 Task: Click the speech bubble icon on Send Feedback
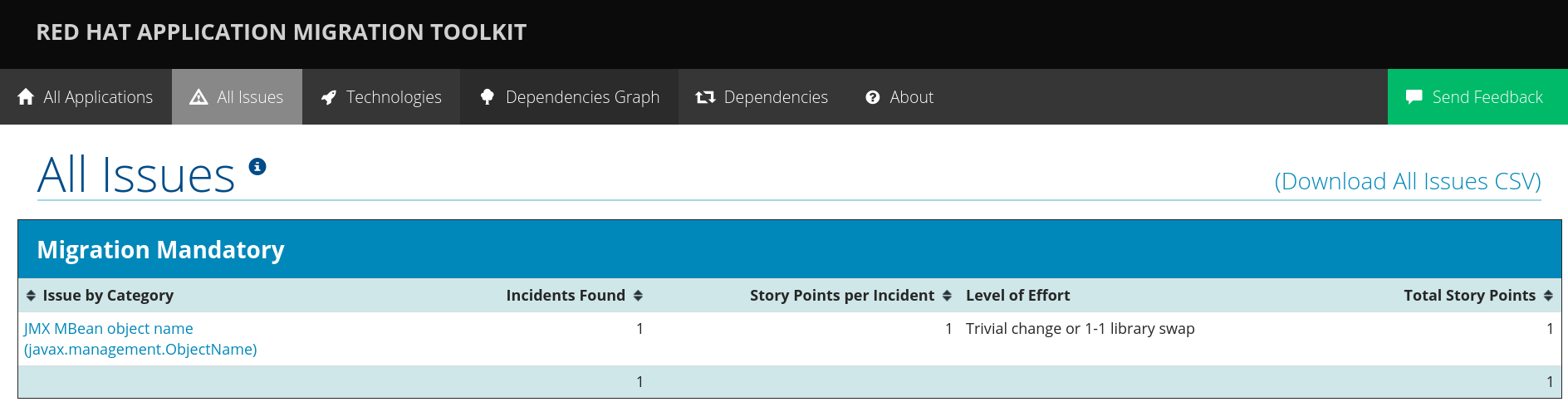coord(1414,97)
